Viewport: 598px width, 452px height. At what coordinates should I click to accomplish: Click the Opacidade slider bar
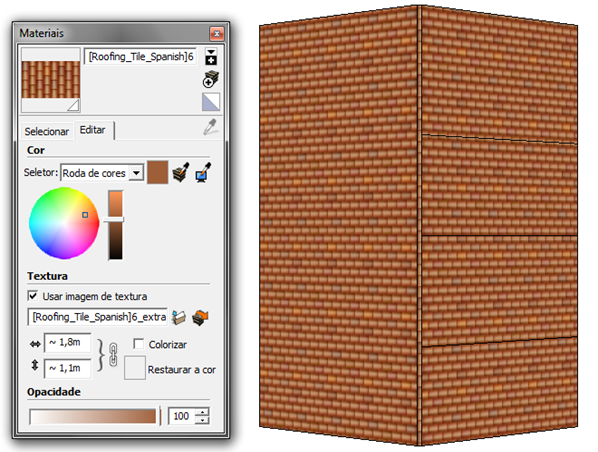point(93,417)
